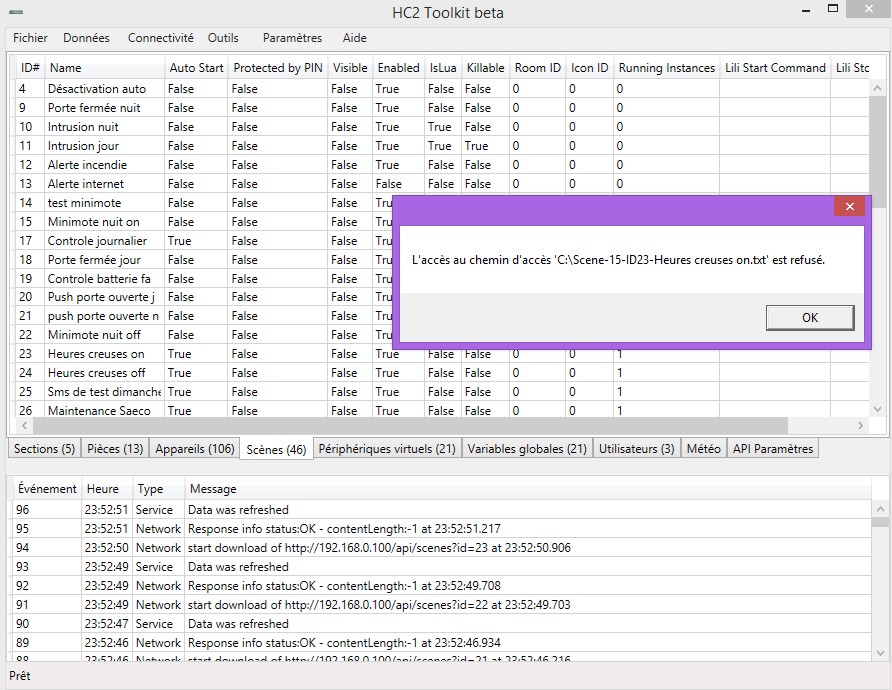The height and width of the screenshot is (690, 892).
Task: Select log event 94 download of scene id=23
Action: [x=443, y=548]
